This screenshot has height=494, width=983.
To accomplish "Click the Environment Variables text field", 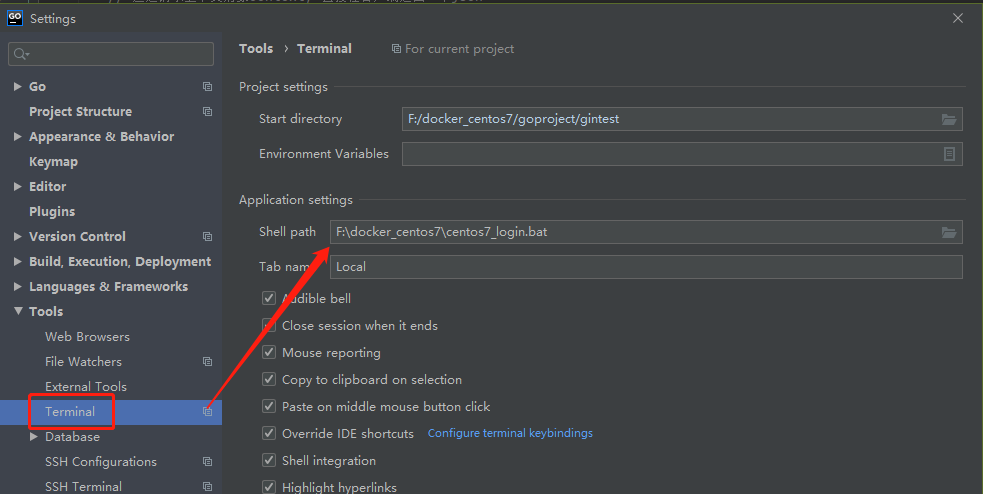I will (x=682, y=154).
